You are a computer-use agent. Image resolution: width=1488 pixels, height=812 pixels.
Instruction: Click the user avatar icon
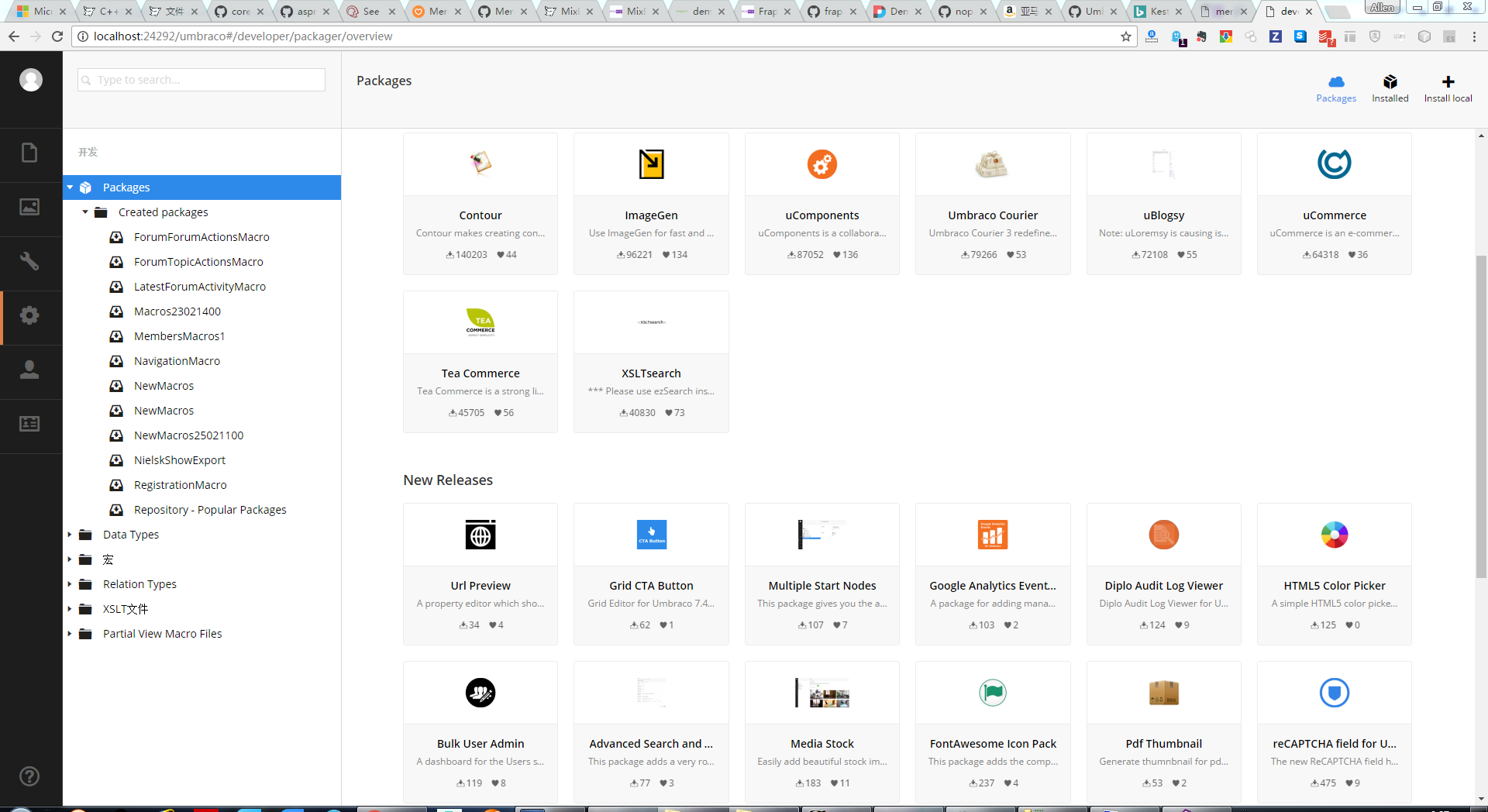tap(31, 80)
